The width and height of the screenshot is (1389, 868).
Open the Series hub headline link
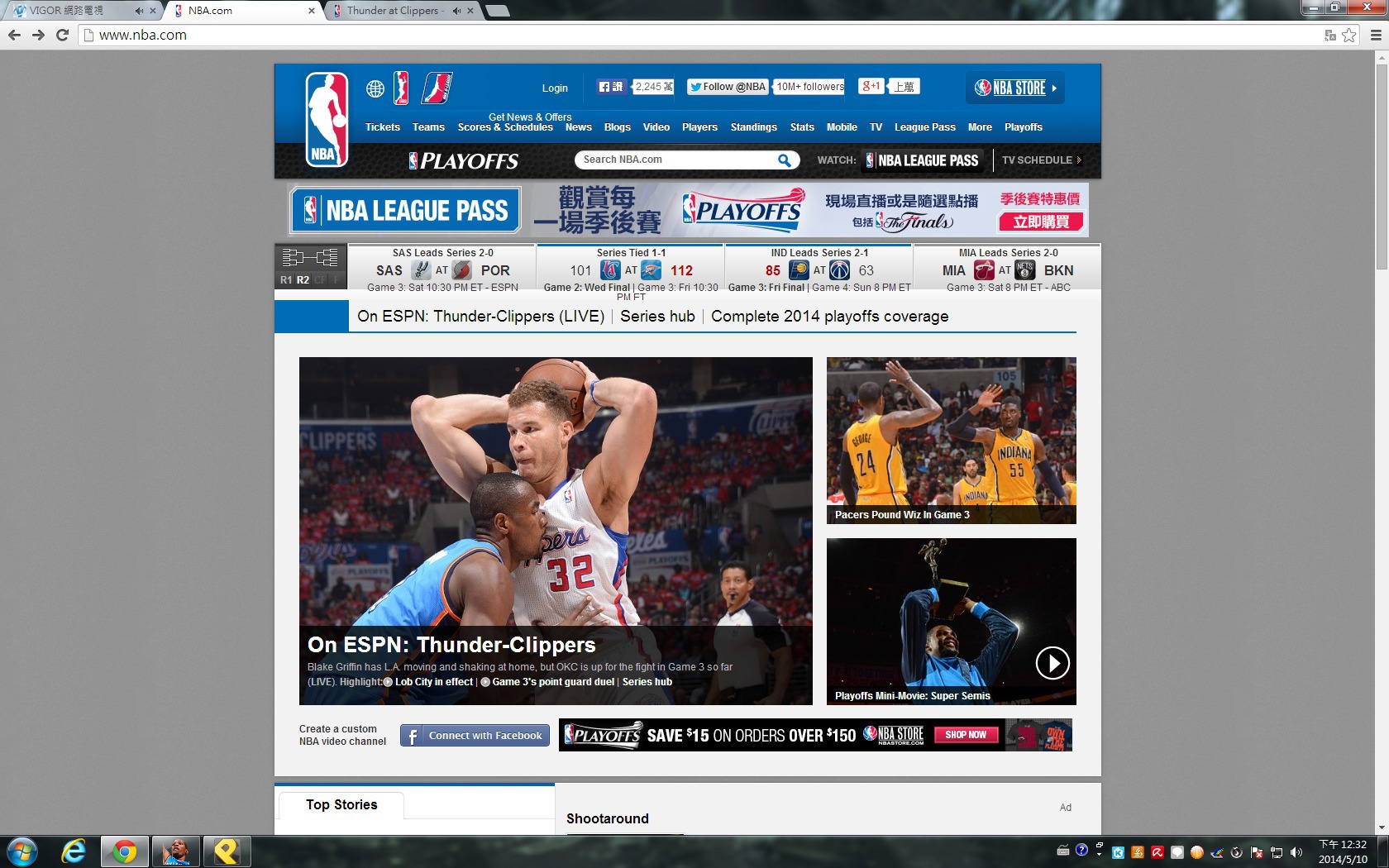657,317
